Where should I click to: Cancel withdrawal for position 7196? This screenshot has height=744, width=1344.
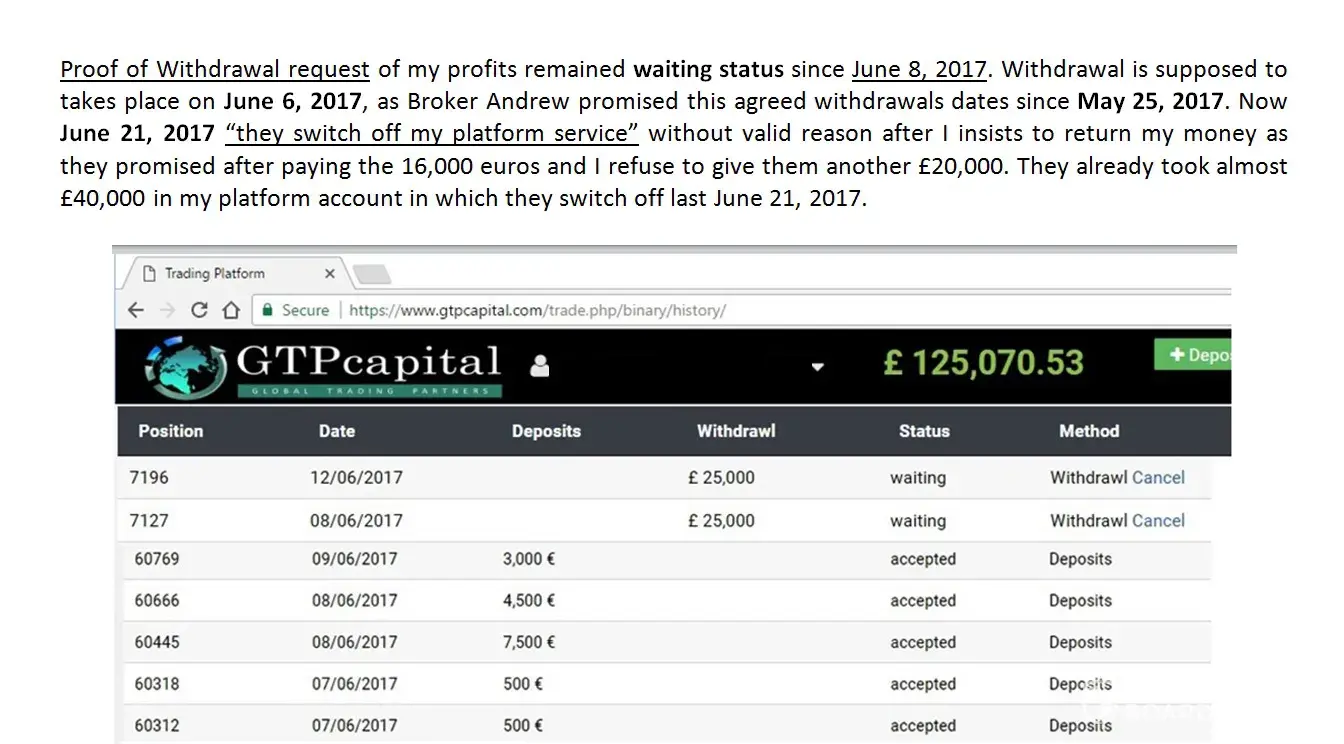pyautogui.click(x=1158, y=477)
